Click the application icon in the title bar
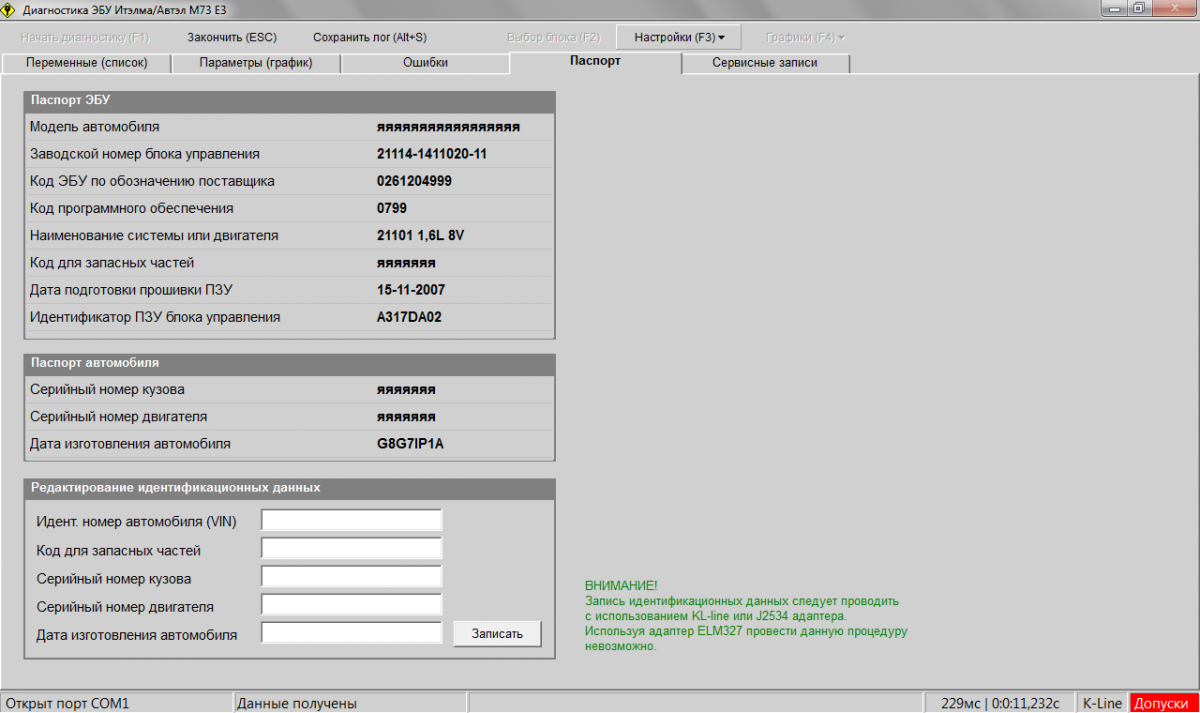This screenshot has height=713, width=1200. click(10, 9)
